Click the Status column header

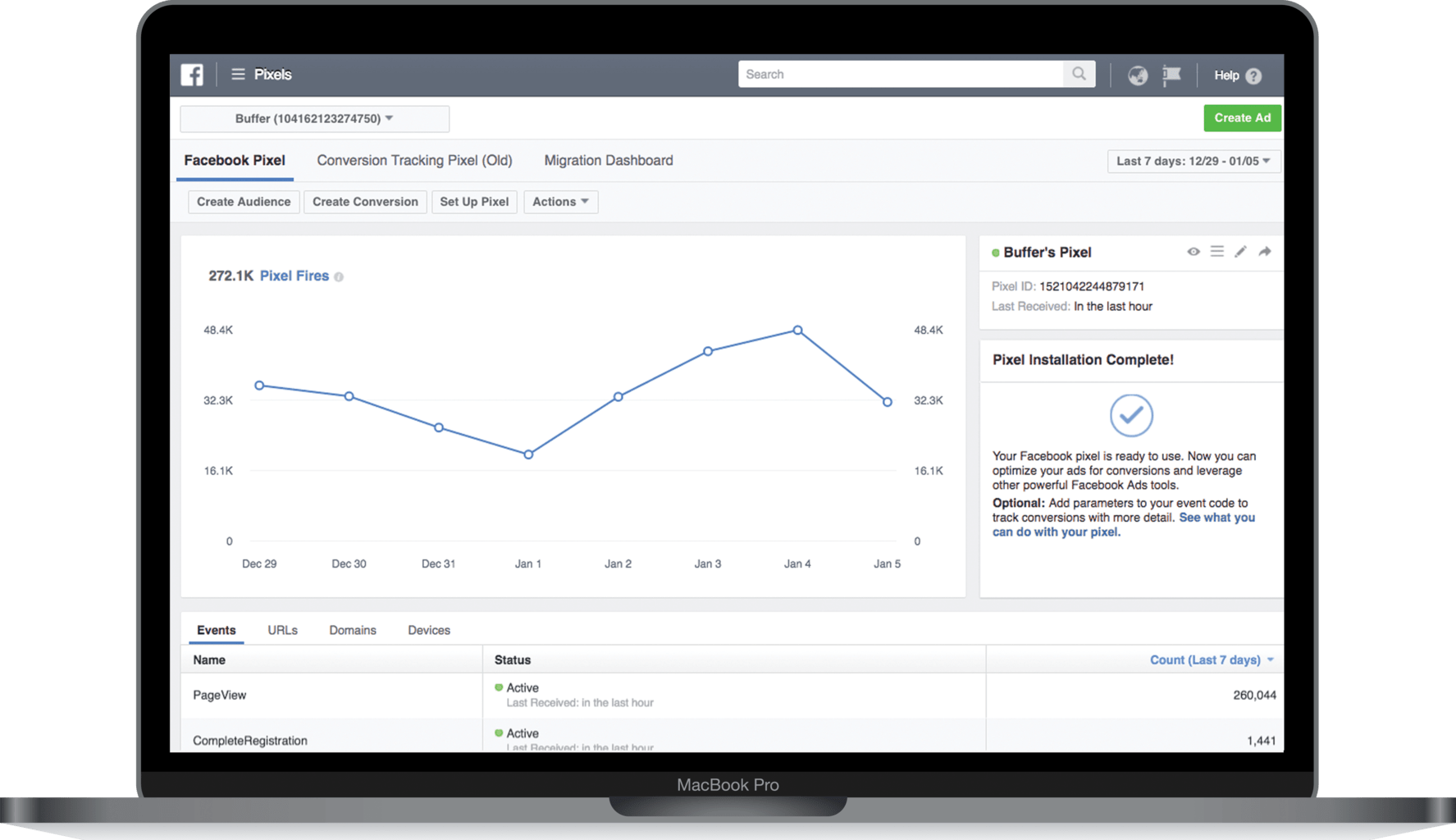coord(513,660)
